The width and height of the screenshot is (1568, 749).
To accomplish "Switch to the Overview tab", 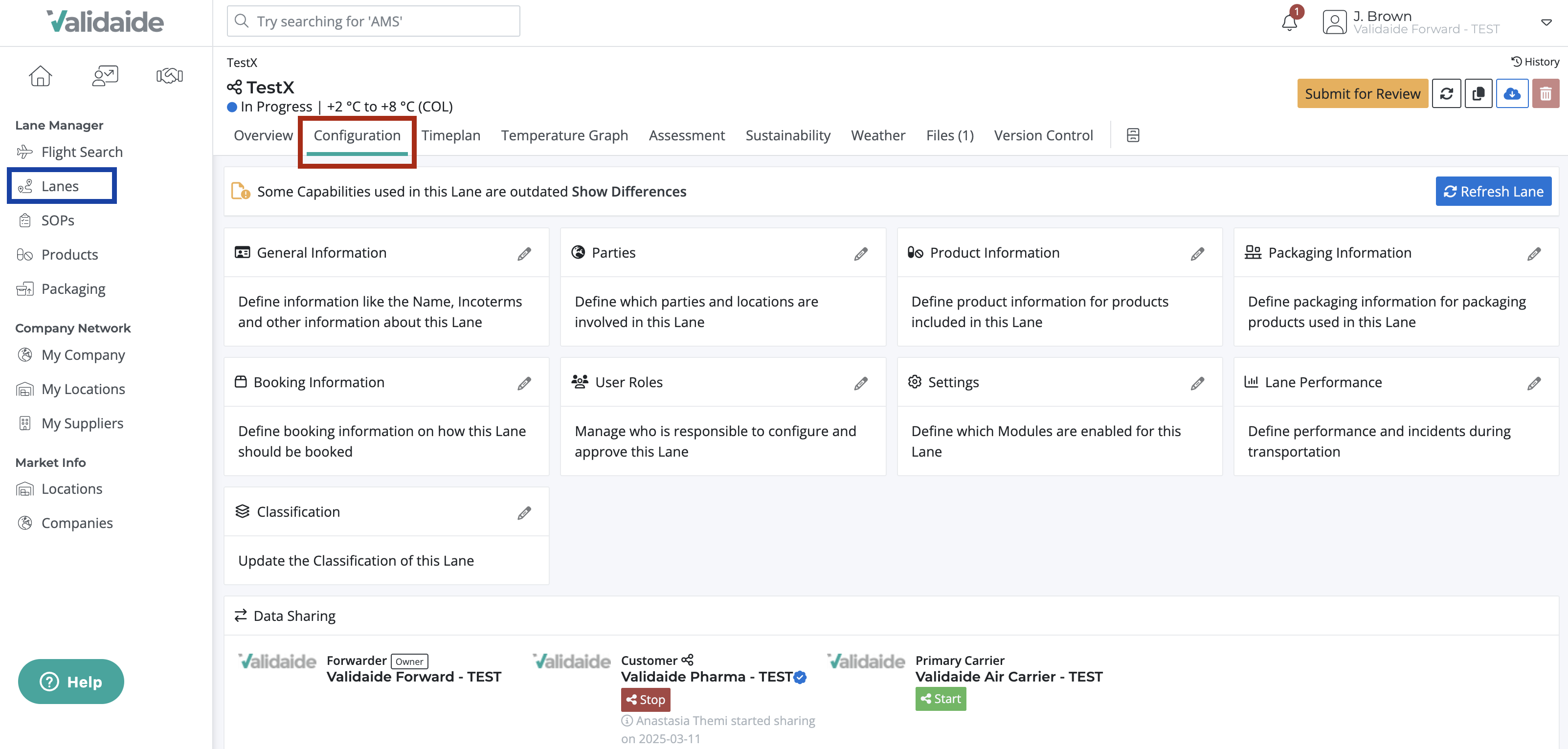I will tap(263, 135).
